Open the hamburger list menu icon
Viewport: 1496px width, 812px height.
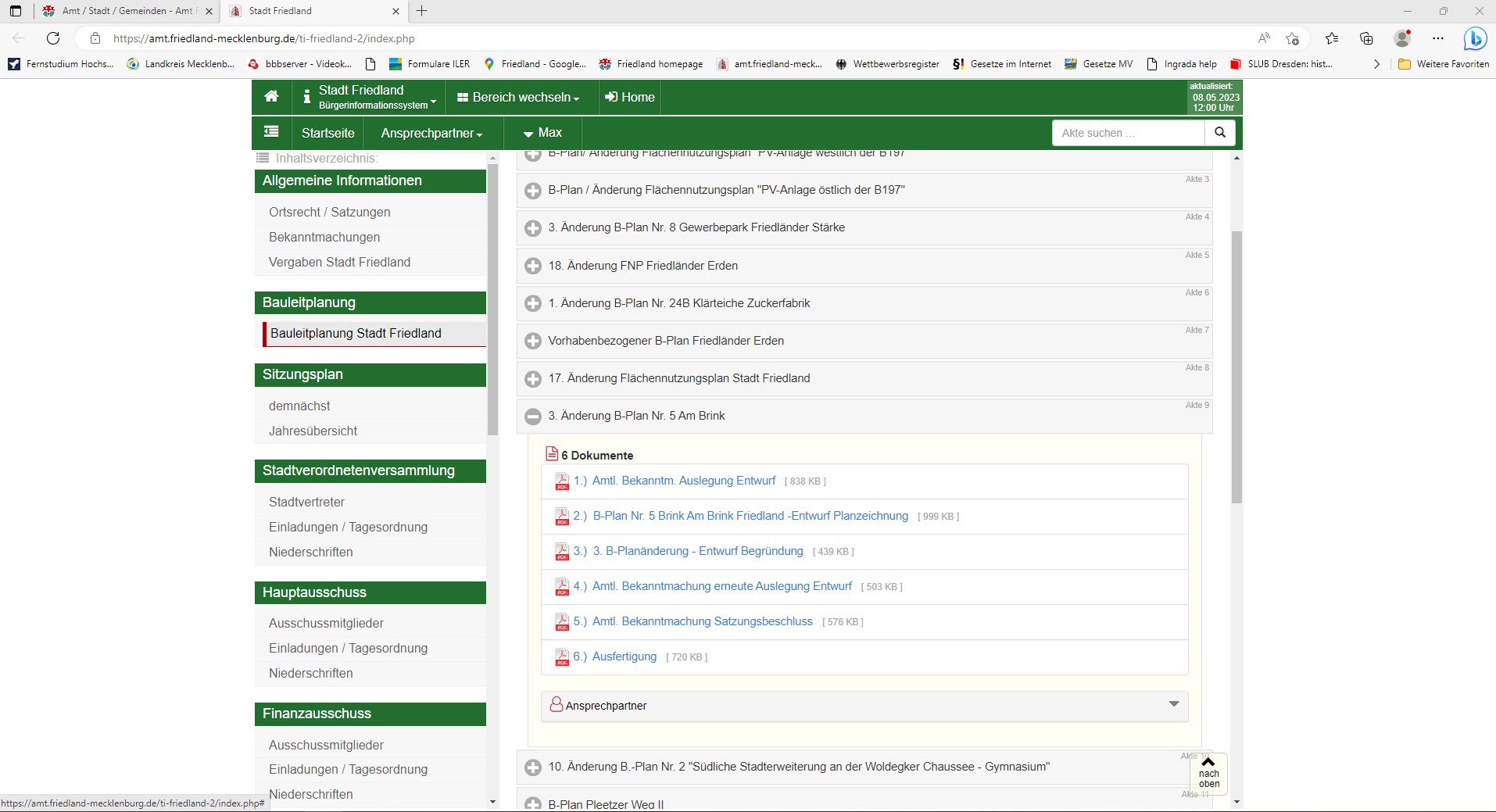[271, 132]
